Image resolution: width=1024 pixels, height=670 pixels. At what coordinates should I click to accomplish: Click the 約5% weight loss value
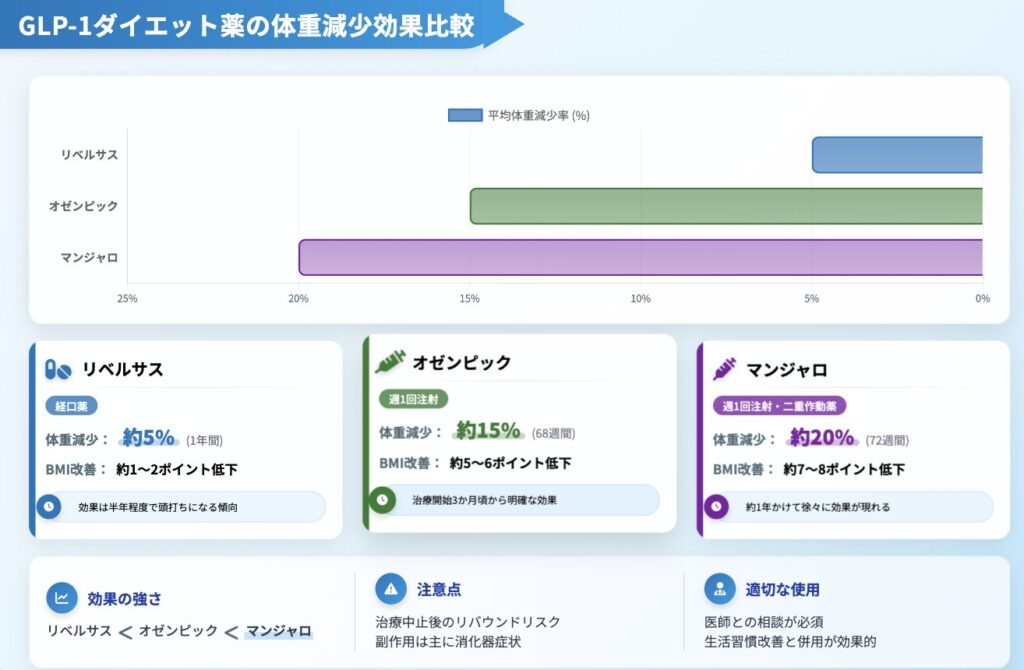[149, 438]
